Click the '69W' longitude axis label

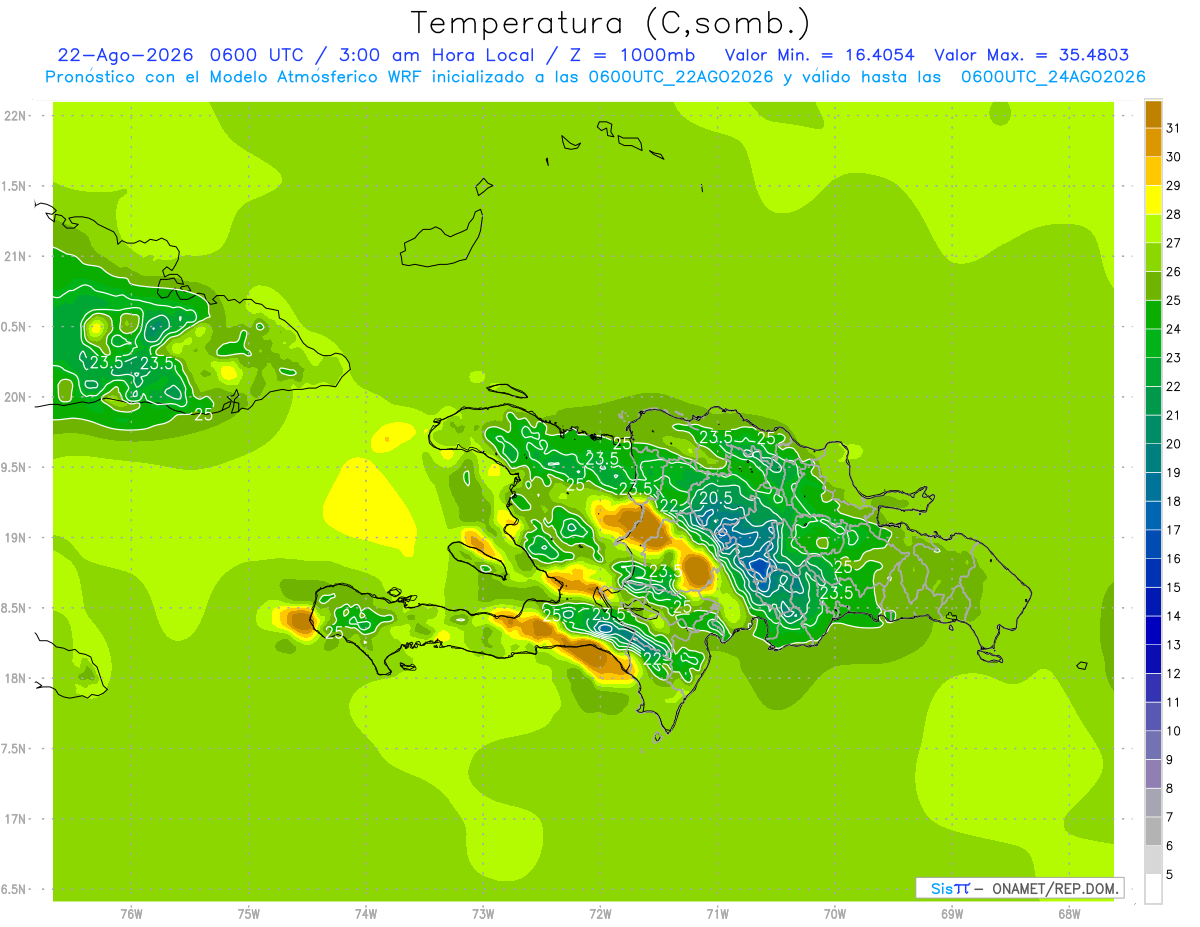point(952,914)
